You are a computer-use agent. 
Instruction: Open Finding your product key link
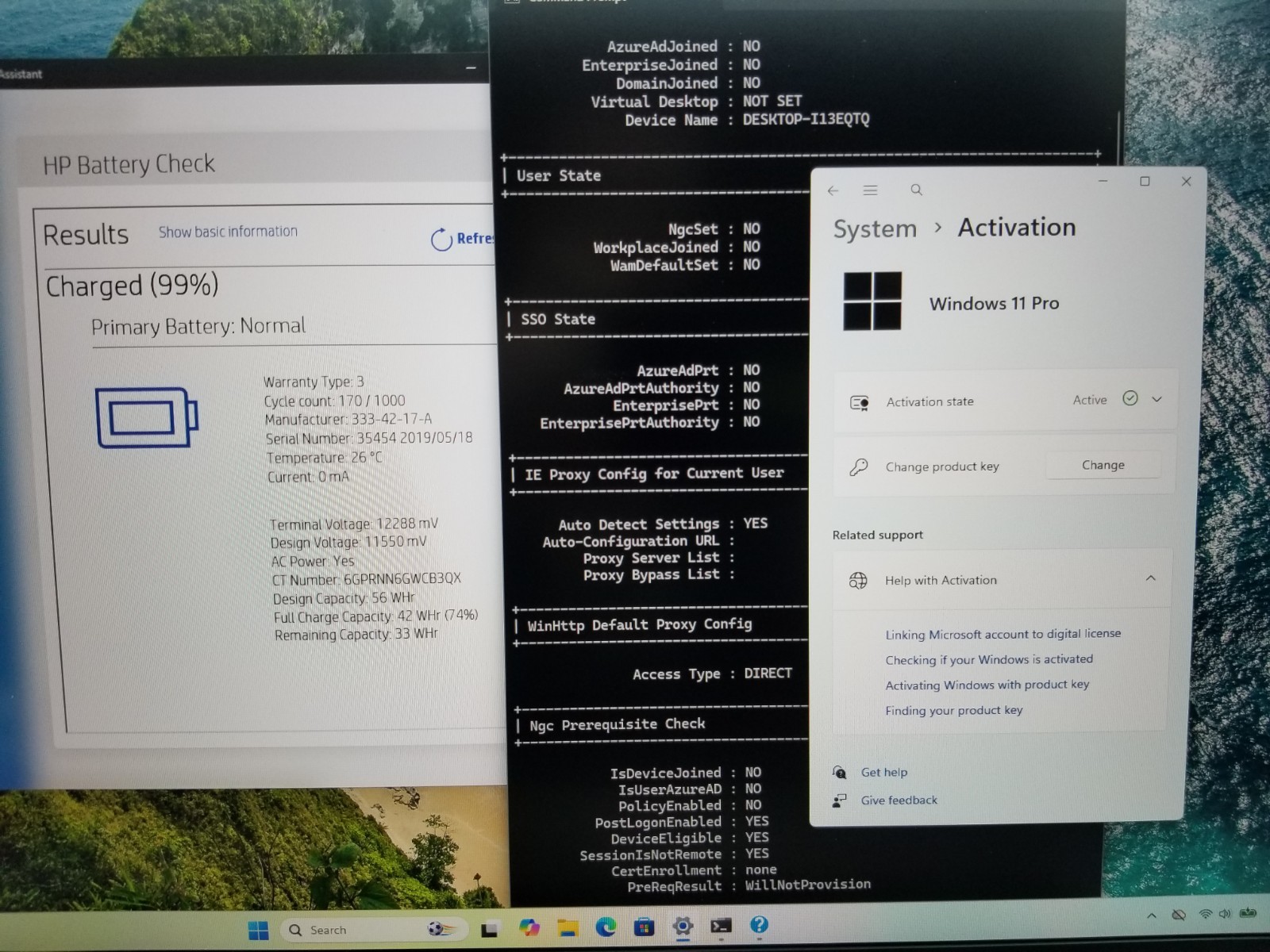pyautogui.click(x=953, y=710)
